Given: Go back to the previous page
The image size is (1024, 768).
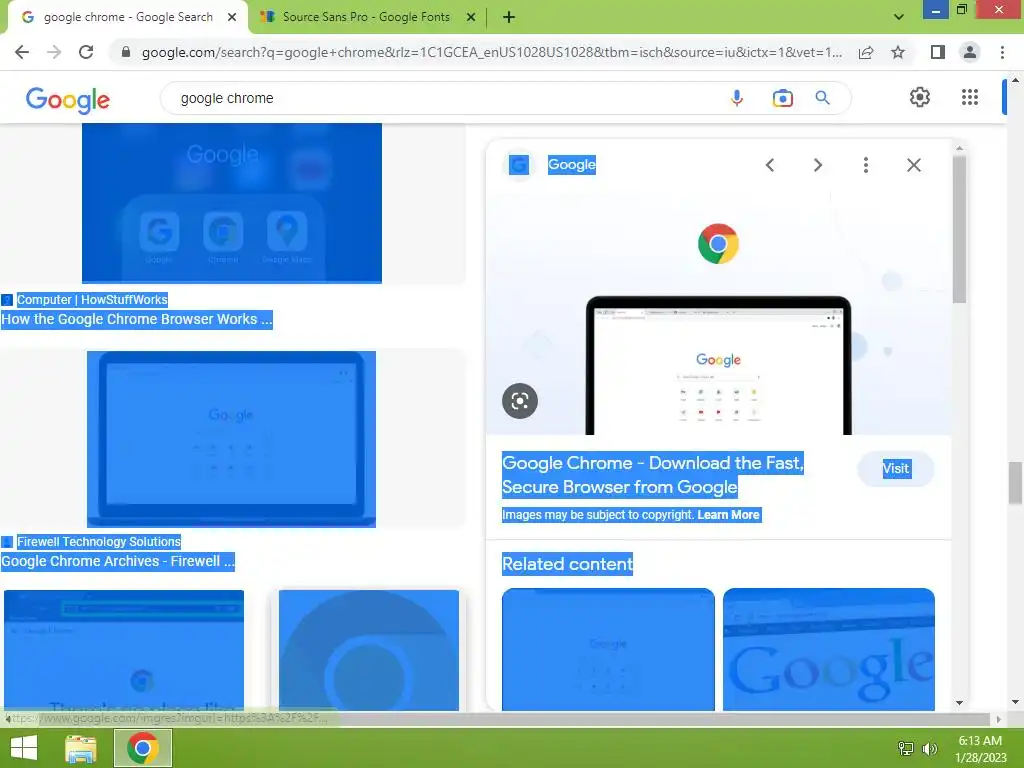Looking at the screenshot, I should tap(22, 52).
